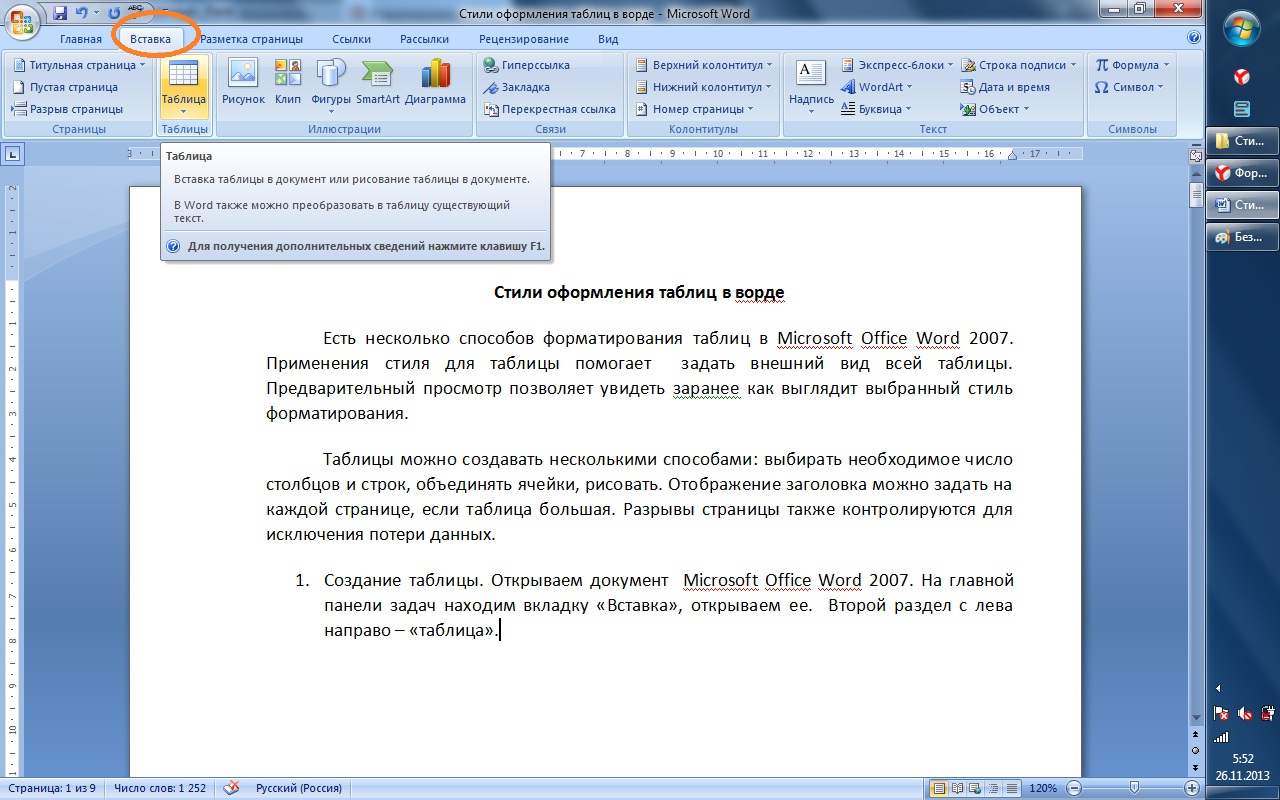The height and width of the screenshot is (800, 1280).
Task: Insert a chart with Диаграмма
Action: coord(436,83)
